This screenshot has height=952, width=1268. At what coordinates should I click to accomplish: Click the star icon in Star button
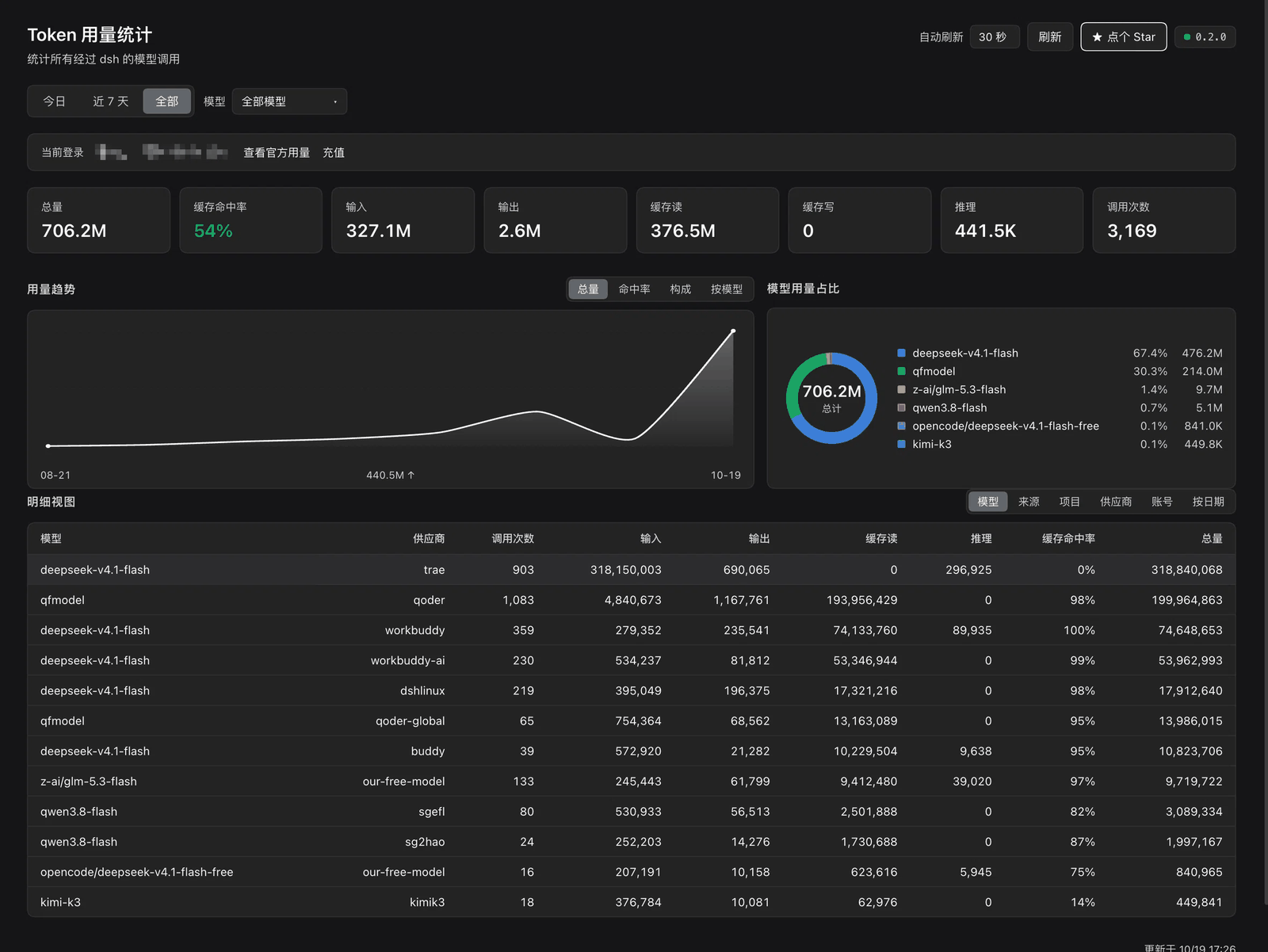click(x=1098, y=37)
